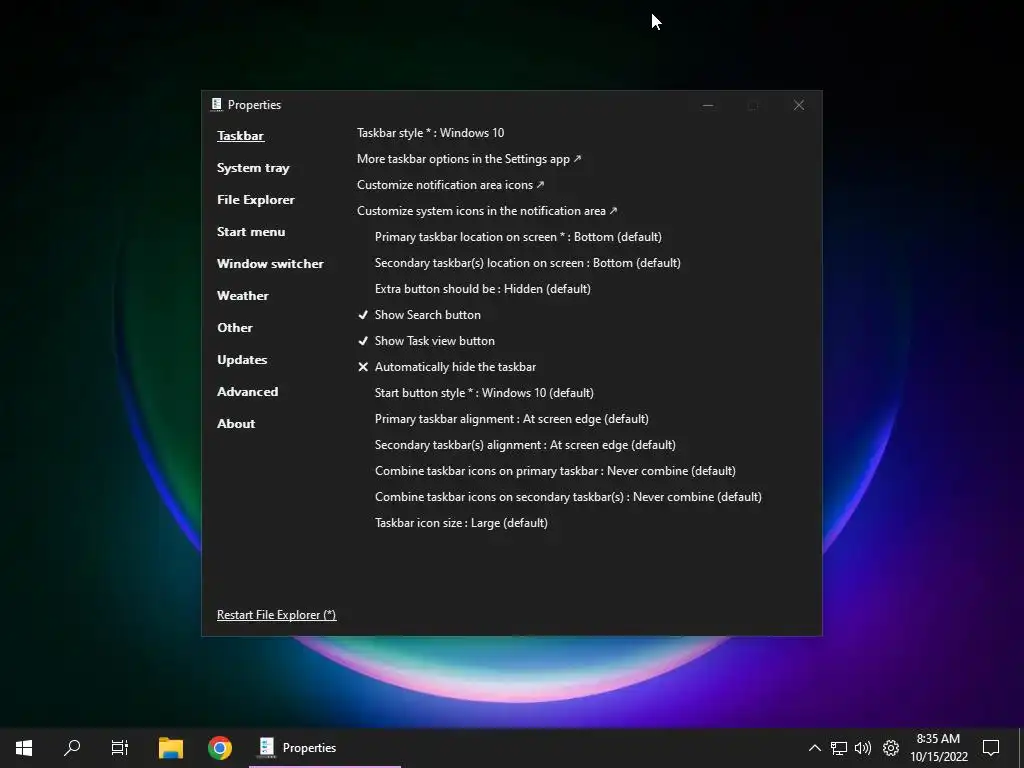Image resolution: width=1024 pixels, height=768 pixels.
Task: Open Customize system icons in notification area
Action: (487, 211)
